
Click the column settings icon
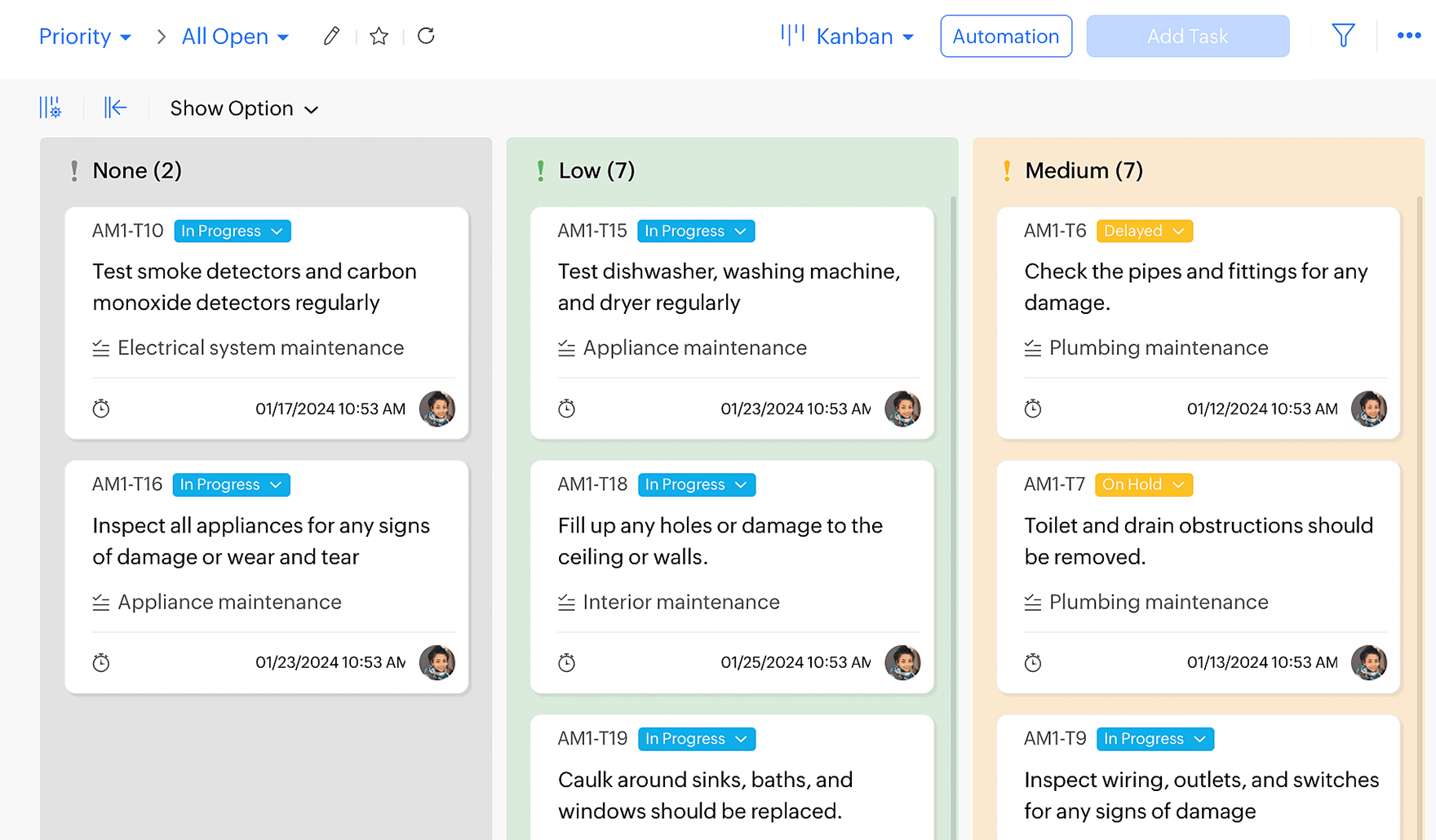(51, 108)
